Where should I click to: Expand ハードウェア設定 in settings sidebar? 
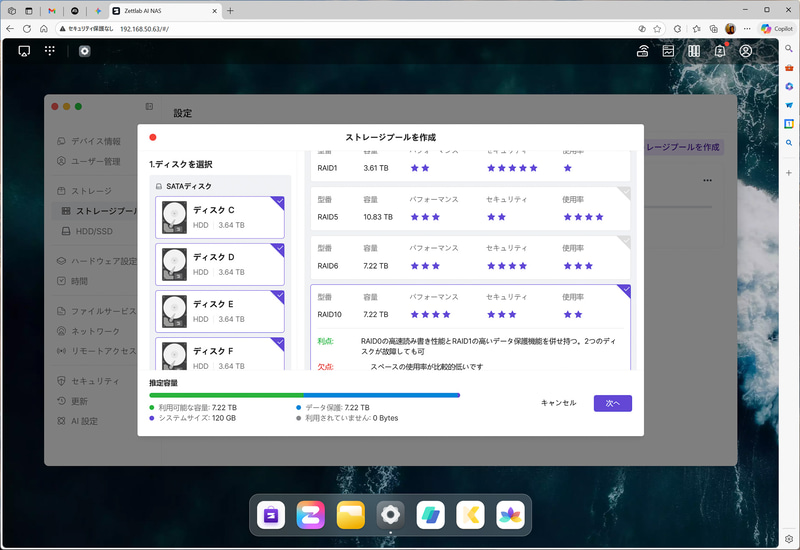(97, 261)
